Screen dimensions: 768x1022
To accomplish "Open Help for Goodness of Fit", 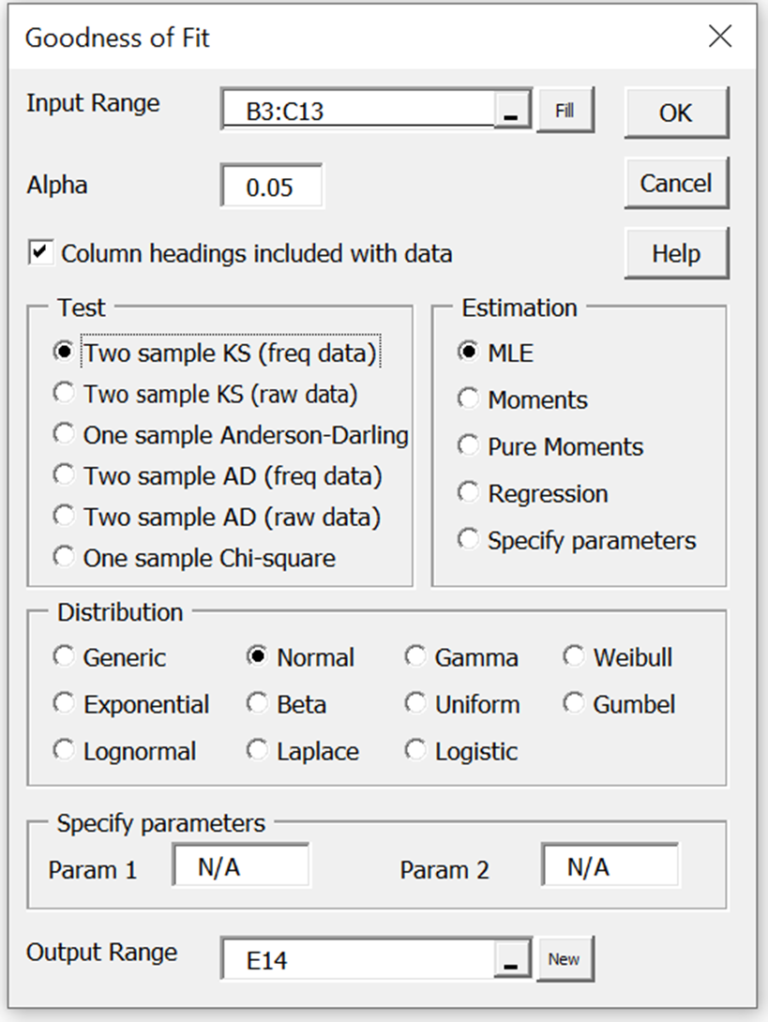I will [677, 253].
